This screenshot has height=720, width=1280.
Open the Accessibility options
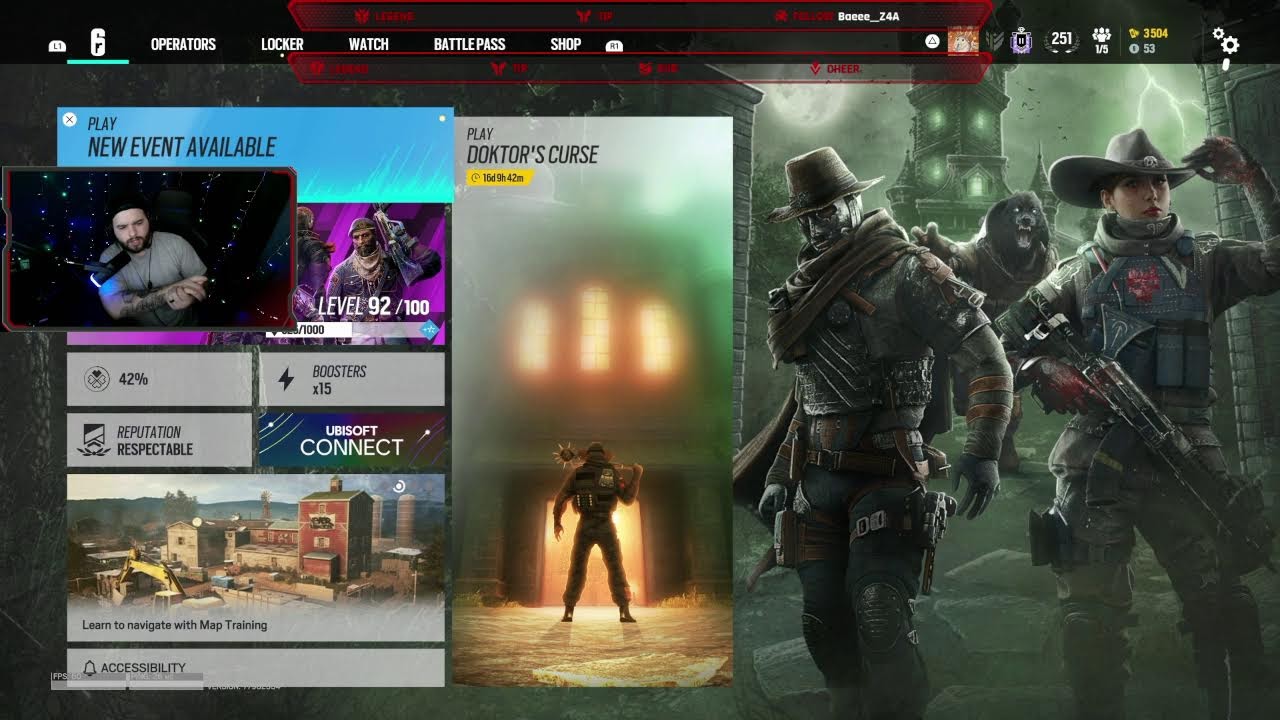pyautogui.click(x=255, y=667)
